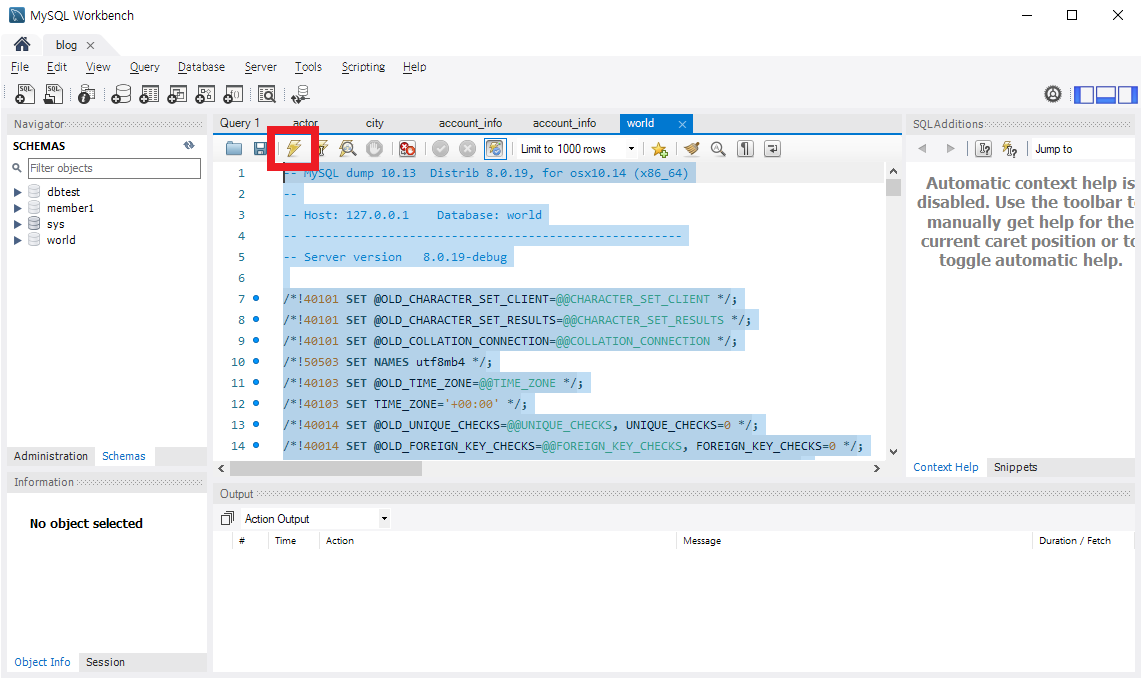1142x679 pixels.
Task: Create a new SQL tab icon
Action: click(x=25, y=94)
